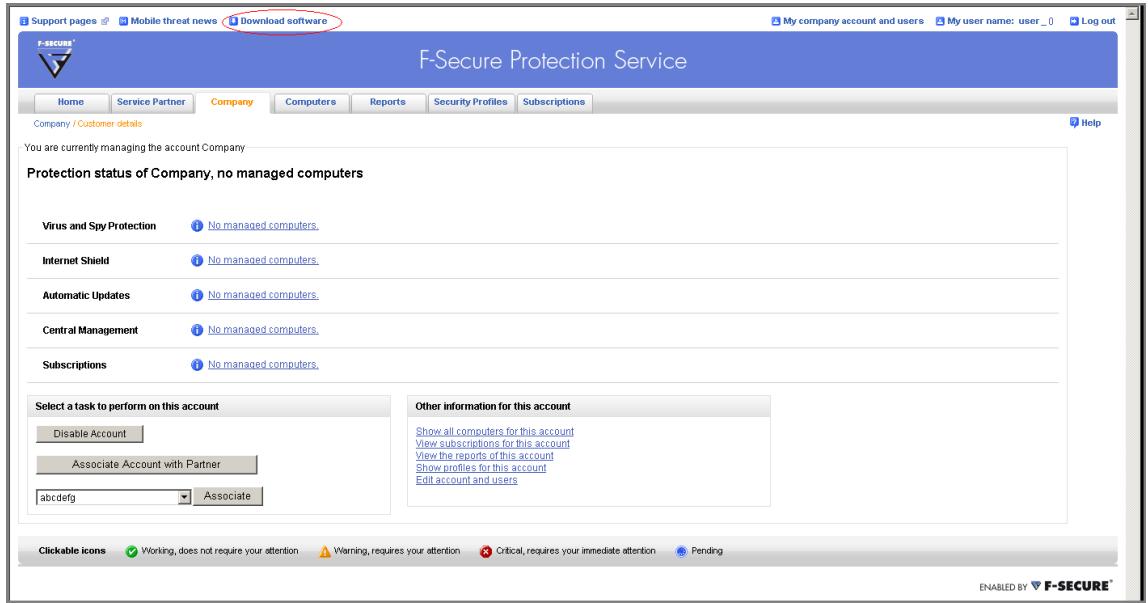Open Edit account and users link
1148x603 pixels.
click(466, 480)
